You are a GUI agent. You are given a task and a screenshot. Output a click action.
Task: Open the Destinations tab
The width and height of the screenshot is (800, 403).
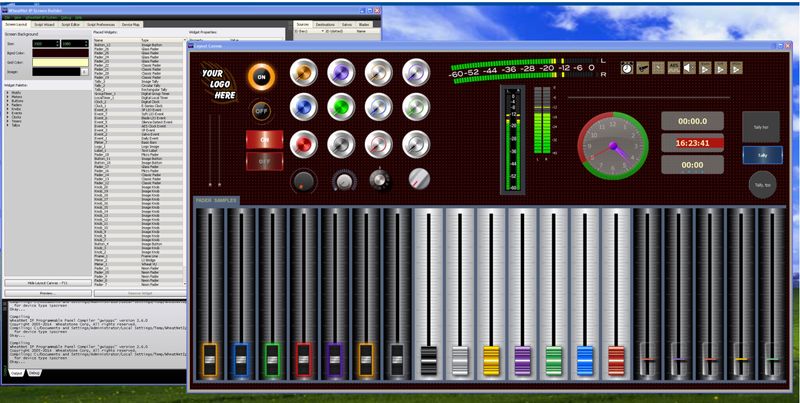(x=325, y=24)
